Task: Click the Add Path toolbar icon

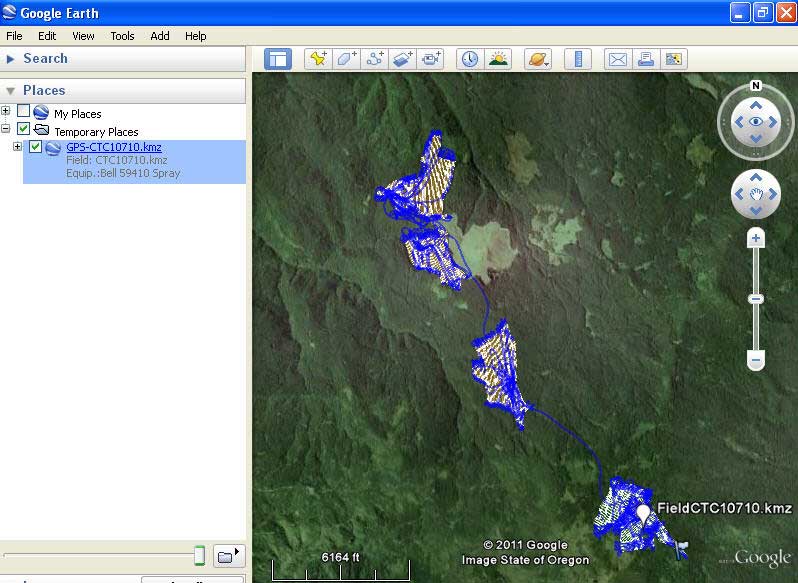Action: click(x=375, y=59)
